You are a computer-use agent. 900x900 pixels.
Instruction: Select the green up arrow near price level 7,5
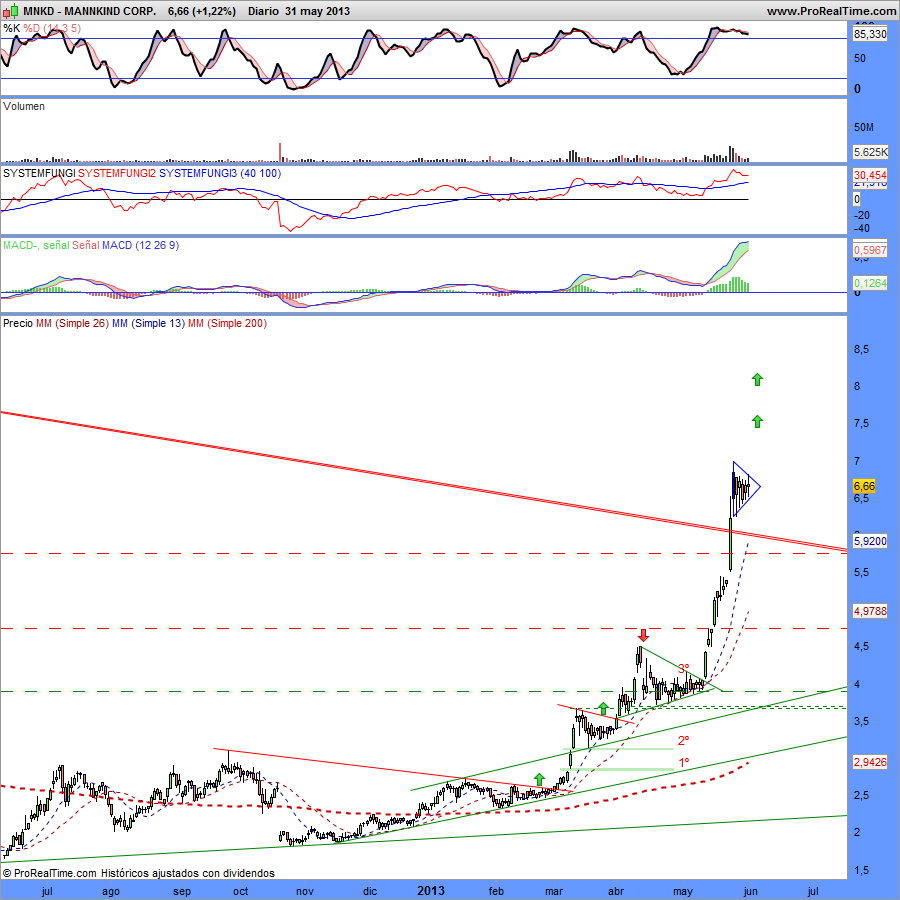757,422
